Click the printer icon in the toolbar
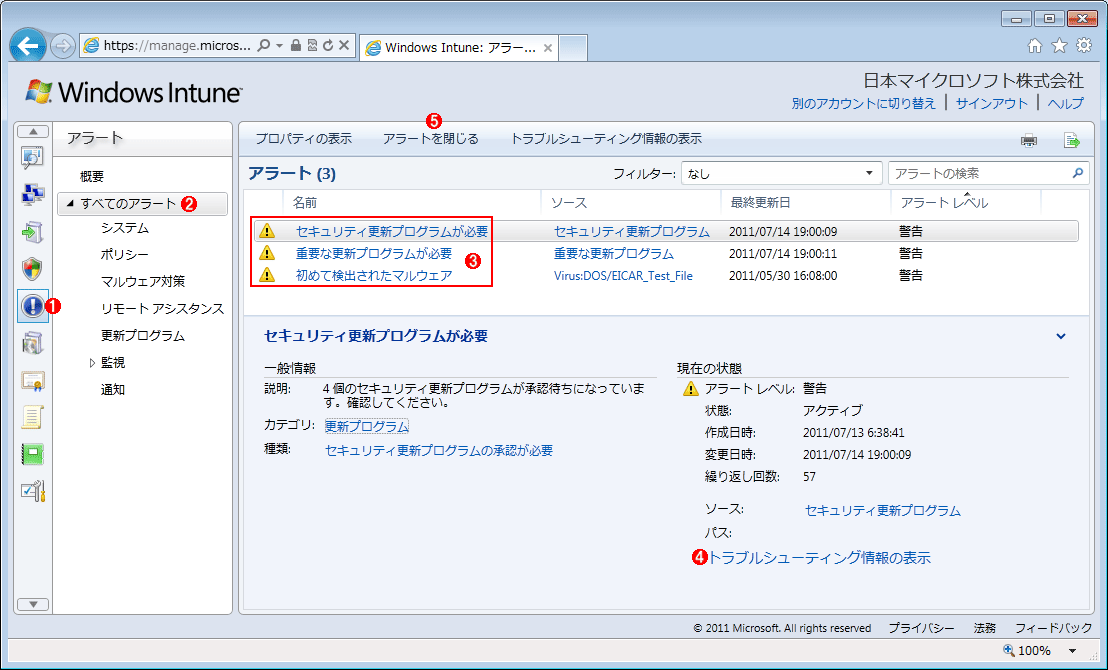 click(1029, 140)
